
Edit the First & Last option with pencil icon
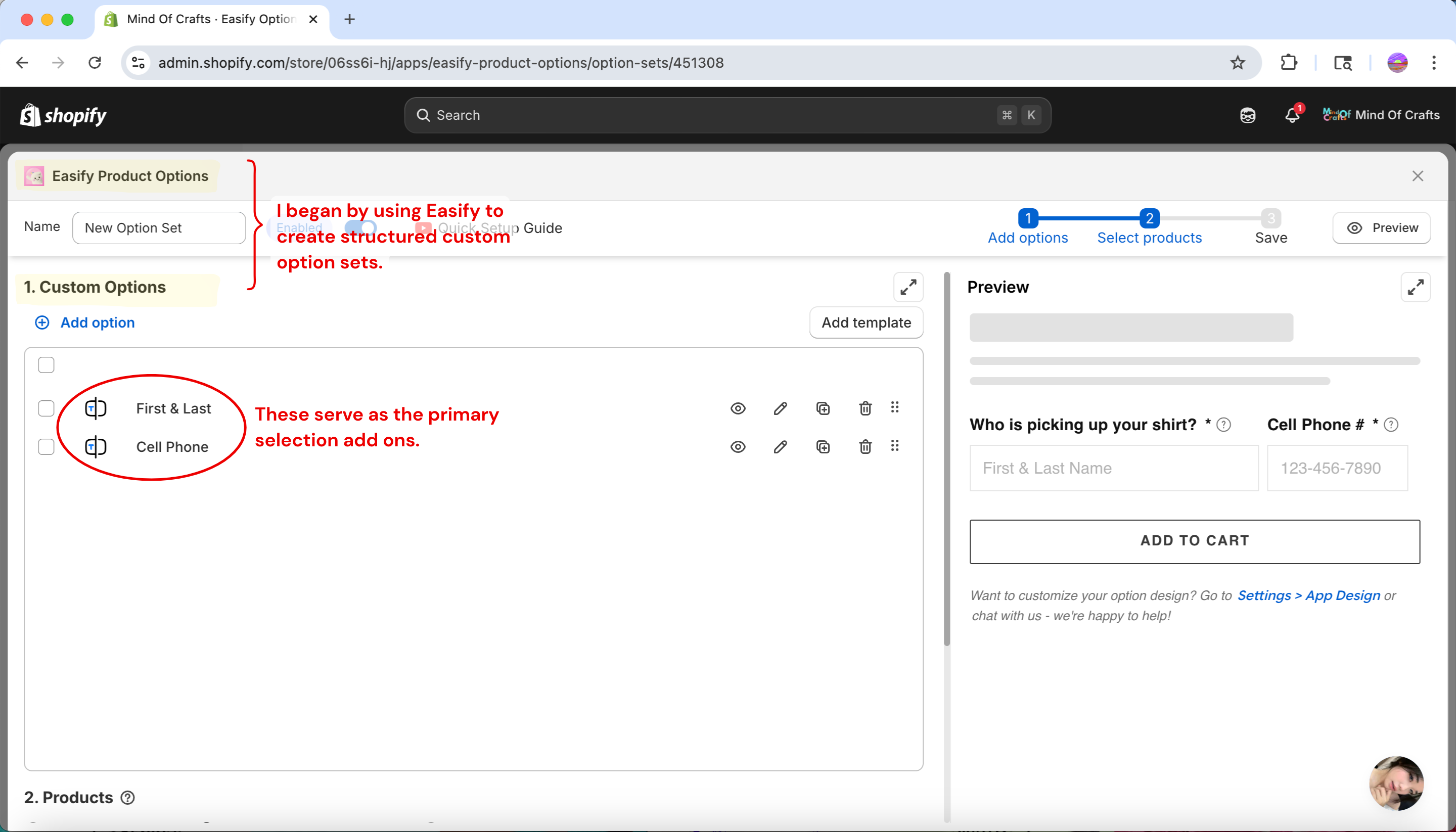click(780, 408)
